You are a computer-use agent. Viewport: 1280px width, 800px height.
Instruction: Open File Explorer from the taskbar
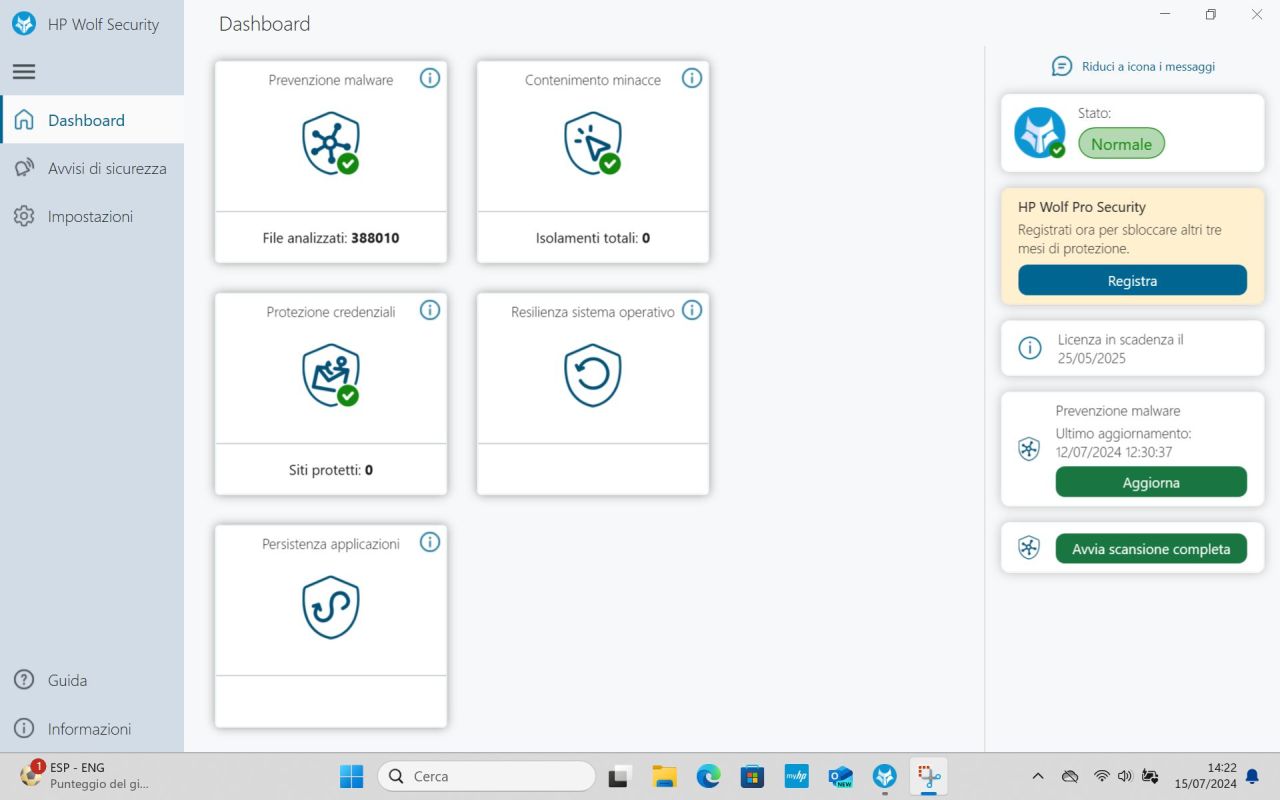pyautogui.click(x=665, y=776)
